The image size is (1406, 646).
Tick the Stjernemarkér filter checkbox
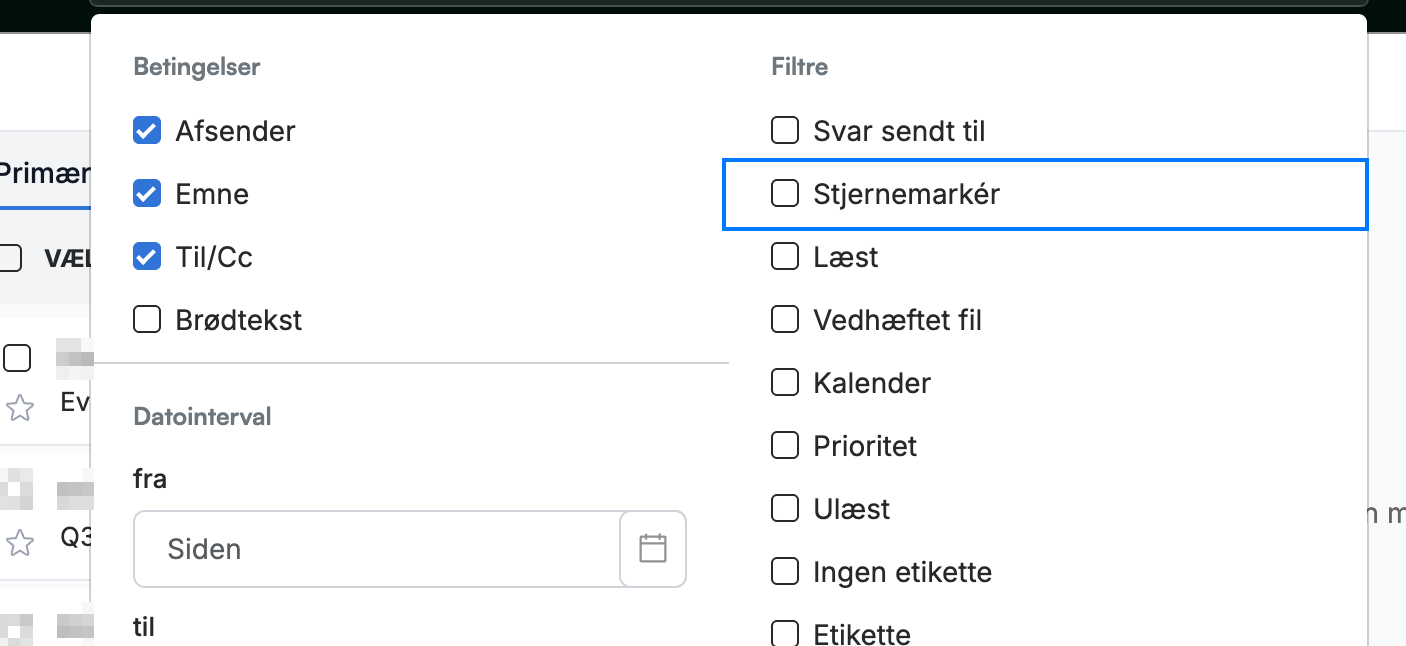pyautogui.click(x=785, y=194)
